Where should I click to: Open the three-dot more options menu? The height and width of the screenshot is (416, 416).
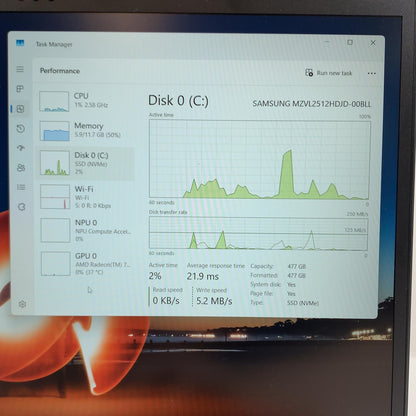pos(372,73)
